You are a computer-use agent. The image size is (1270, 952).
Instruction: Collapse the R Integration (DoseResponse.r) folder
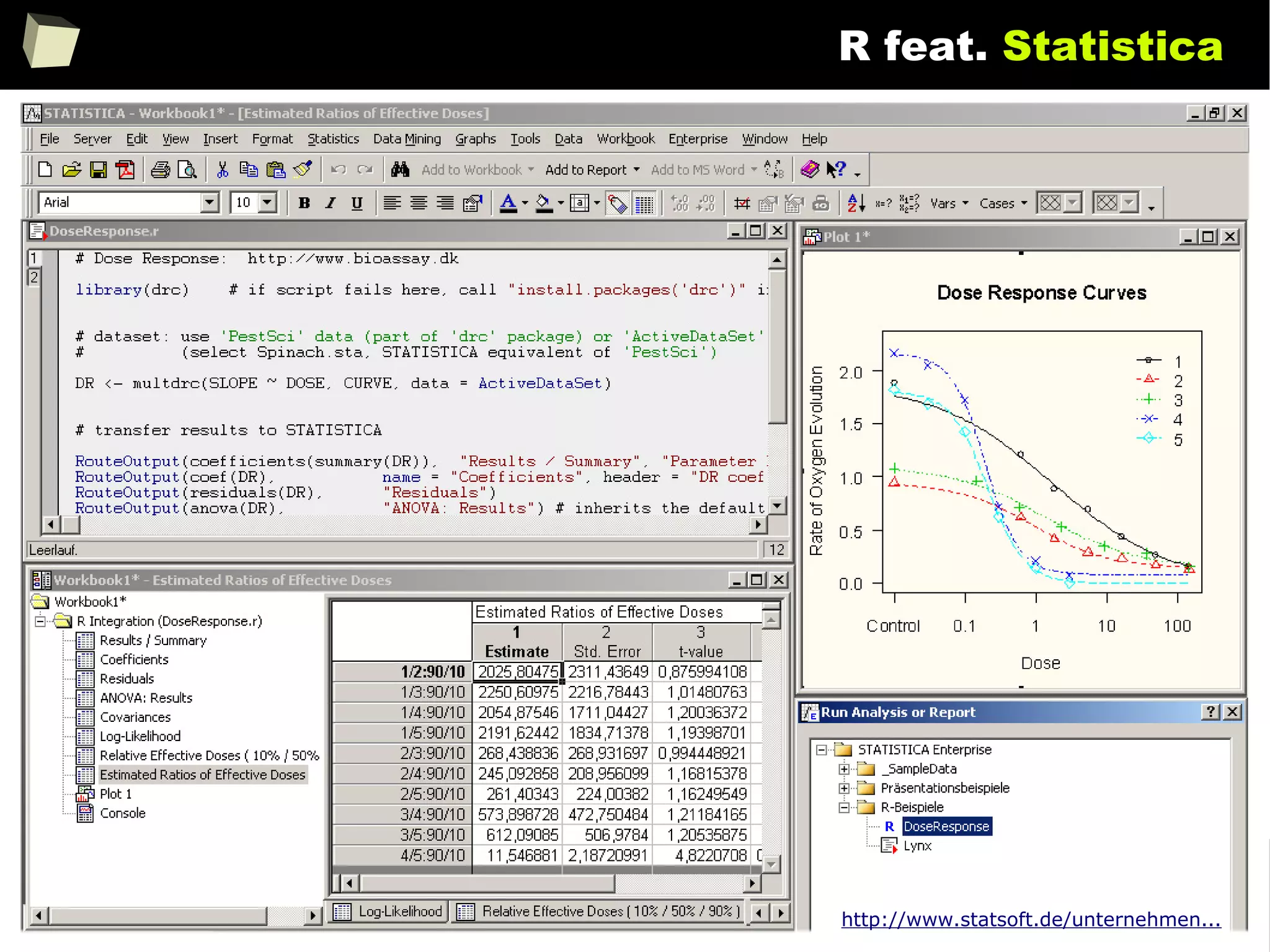pos(40,621)
